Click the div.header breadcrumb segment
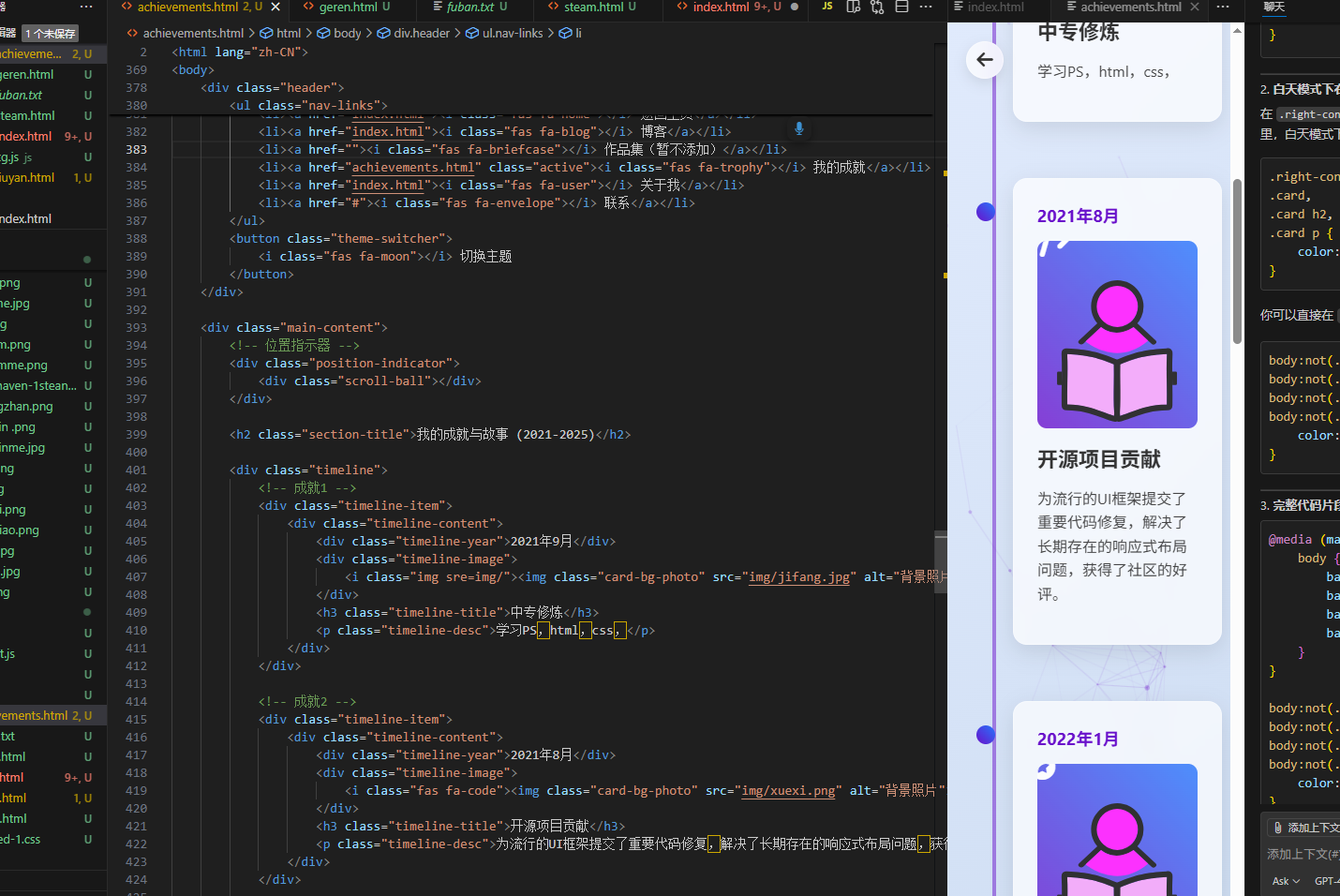Image resolution: width=1340 pixels, height=896 pixels. click(x=422, y=33)
